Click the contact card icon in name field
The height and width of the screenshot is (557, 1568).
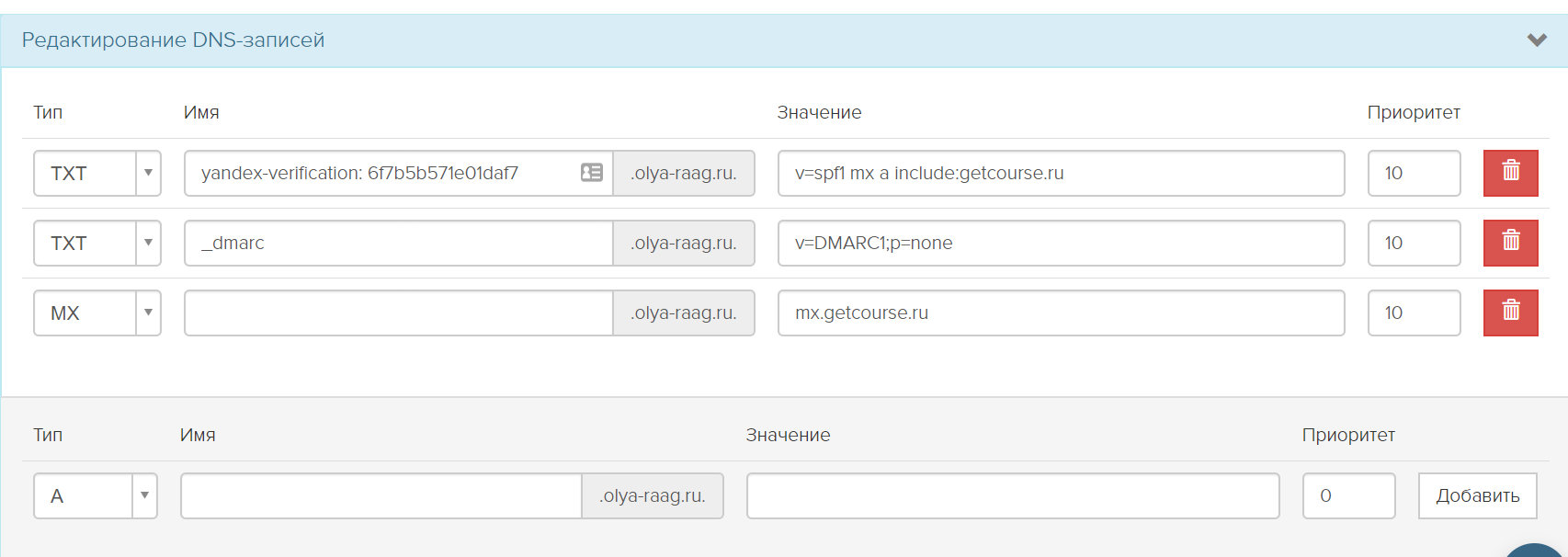coord(592,173)
